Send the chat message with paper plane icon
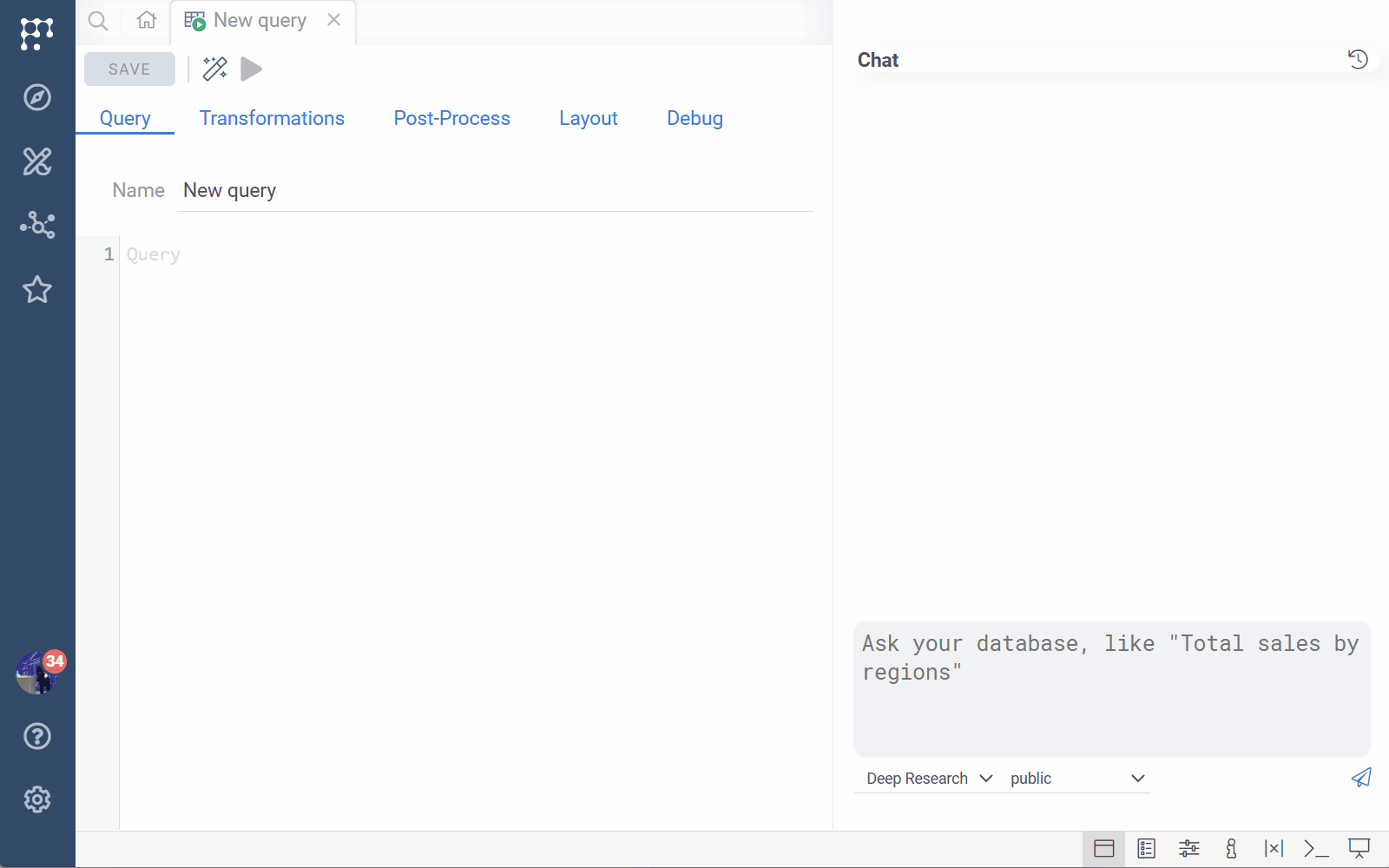The width and height of the screenshot is (1389, 868). [x=1360, y=778]
